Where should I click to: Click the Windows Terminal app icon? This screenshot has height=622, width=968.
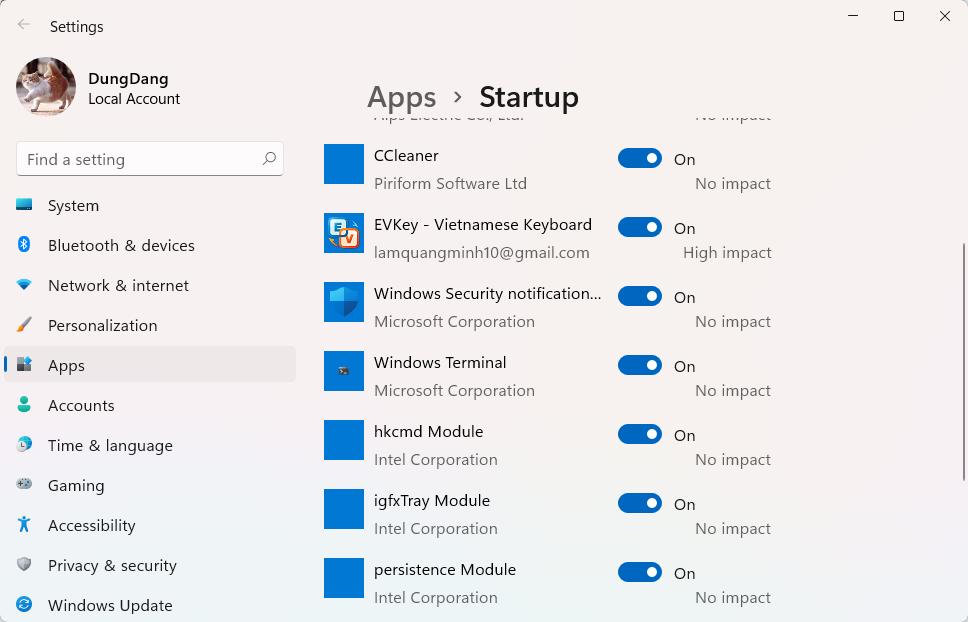click(344, 371)
